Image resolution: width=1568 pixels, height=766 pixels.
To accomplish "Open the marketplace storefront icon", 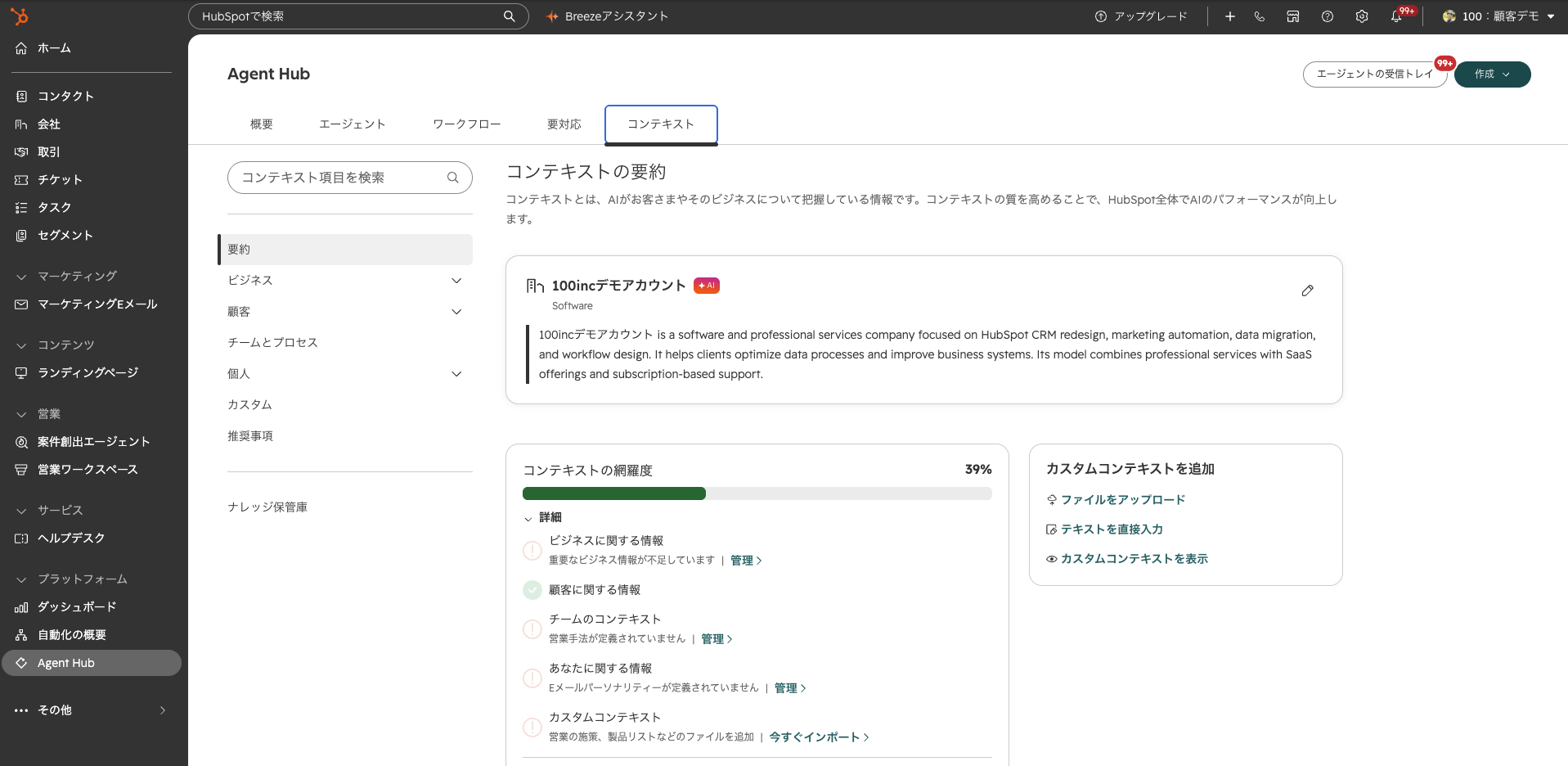I will tap(1293, 16).
